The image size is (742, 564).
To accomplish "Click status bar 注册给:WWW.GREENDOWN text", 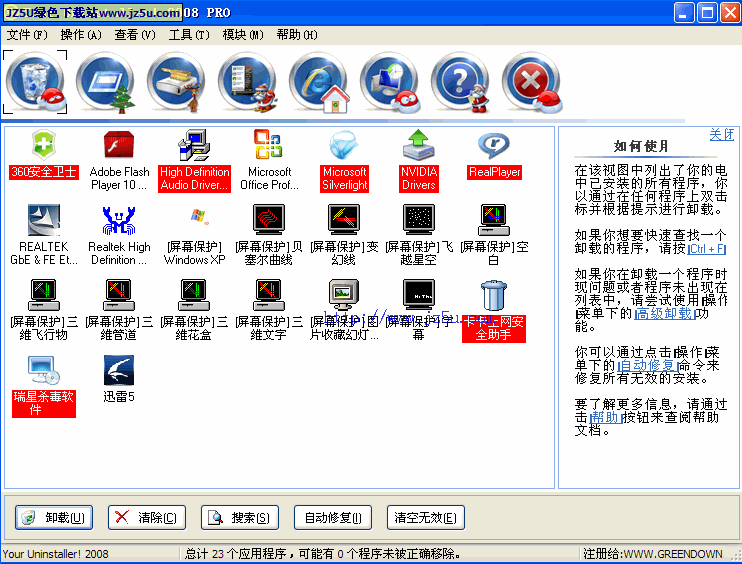I will [x=653, y=554].
